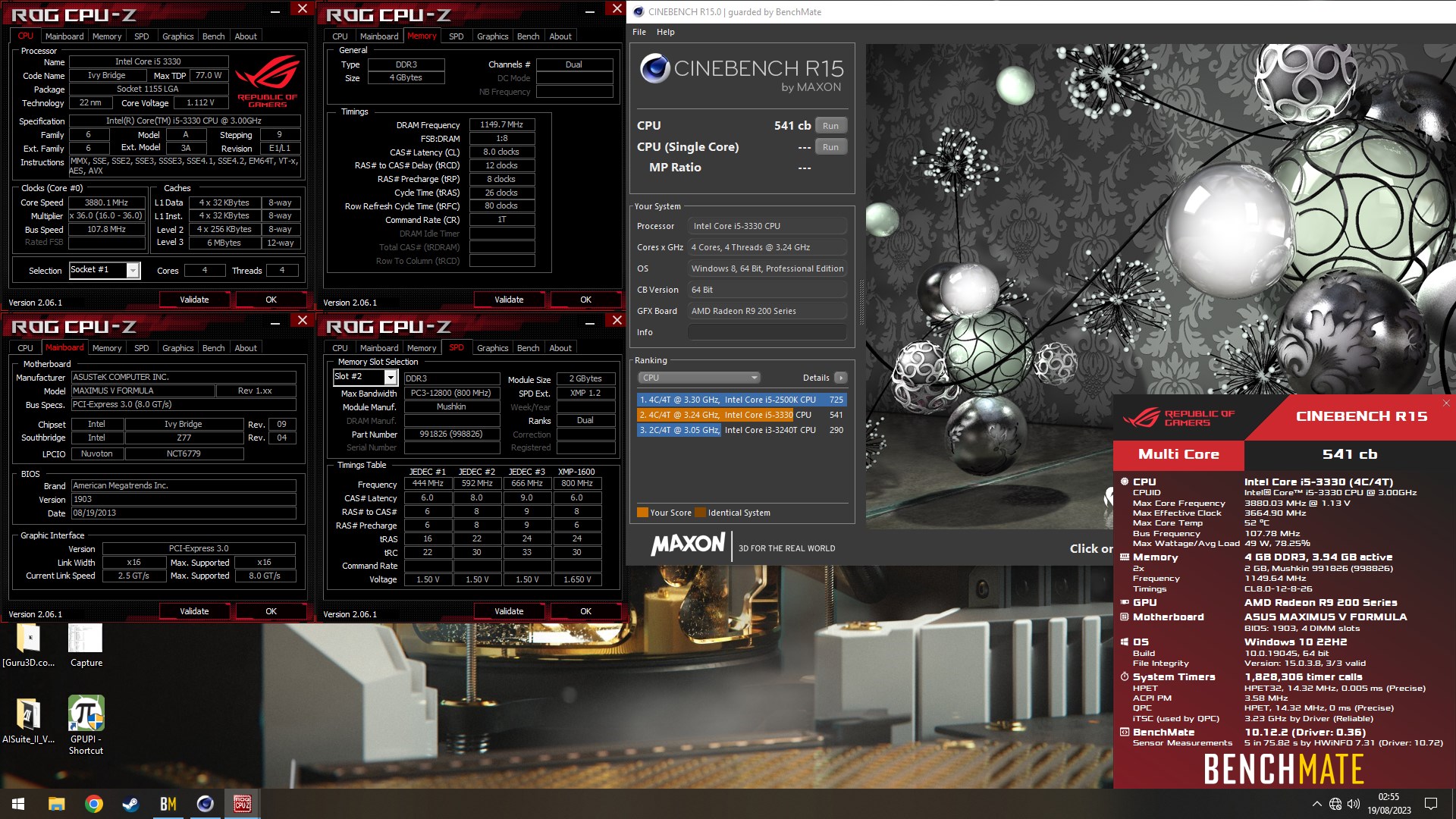The height and width of the screenshot is (819, 1456).
Task: Click OK in the SPD-tab CPU-Z window
Action: tap(585, 611)
